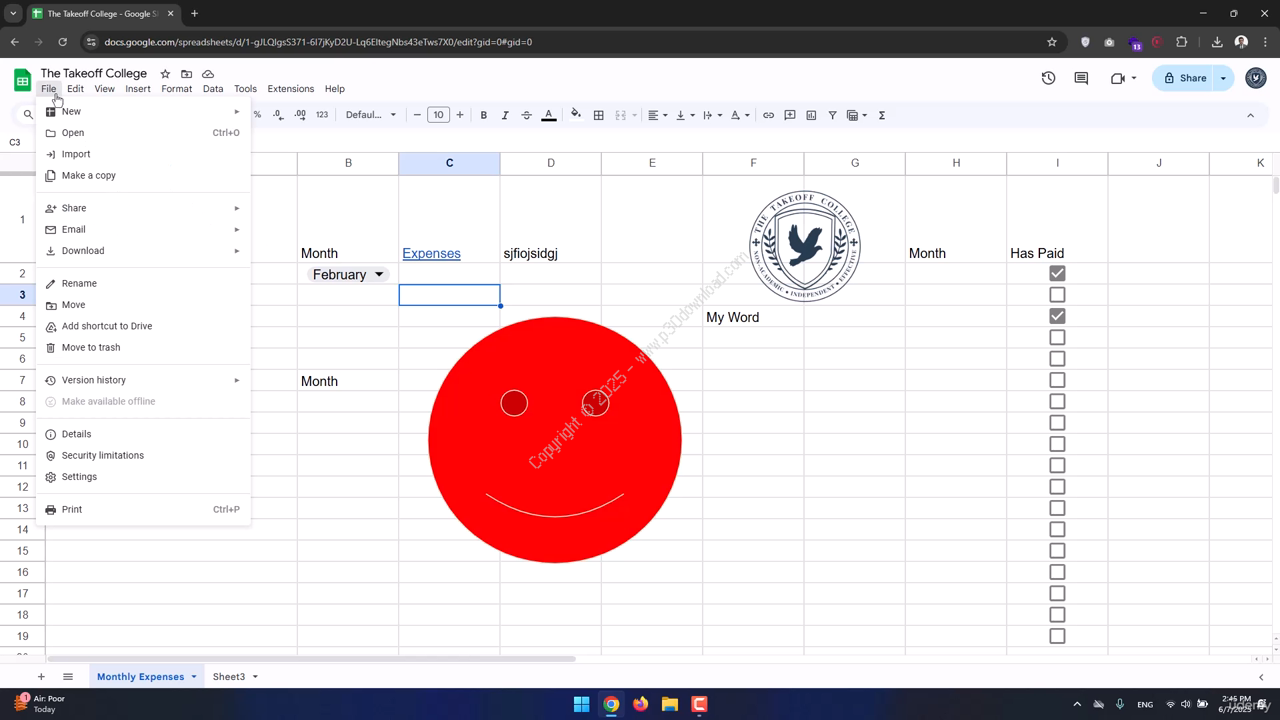
Task: Switch to Sheet3 tab
Action: coord(229,677)
